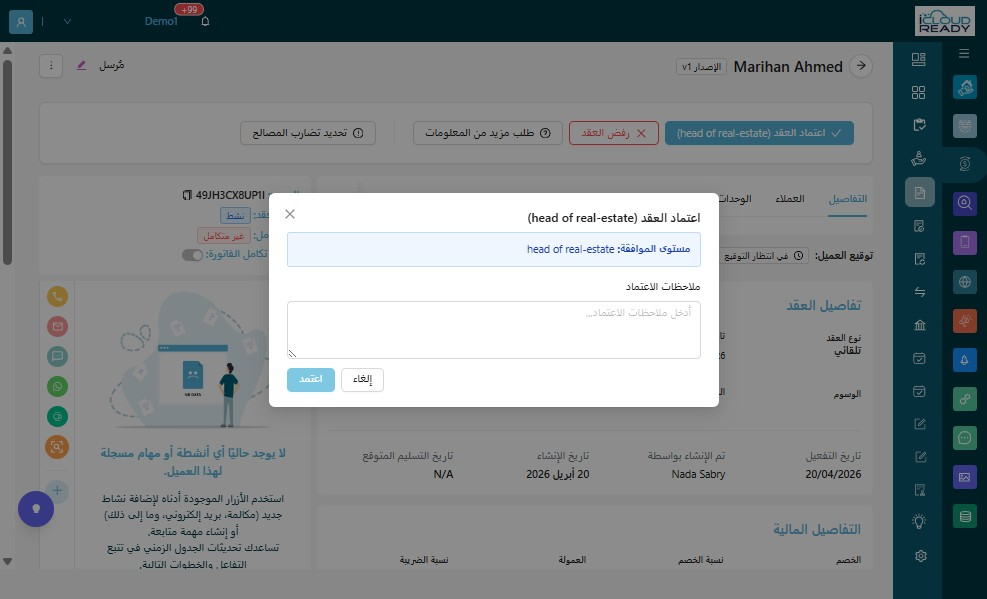Toggle the hamburger menu in the sidebar
The width and height of the screenshot is (987, 599).
click(964, 53)
